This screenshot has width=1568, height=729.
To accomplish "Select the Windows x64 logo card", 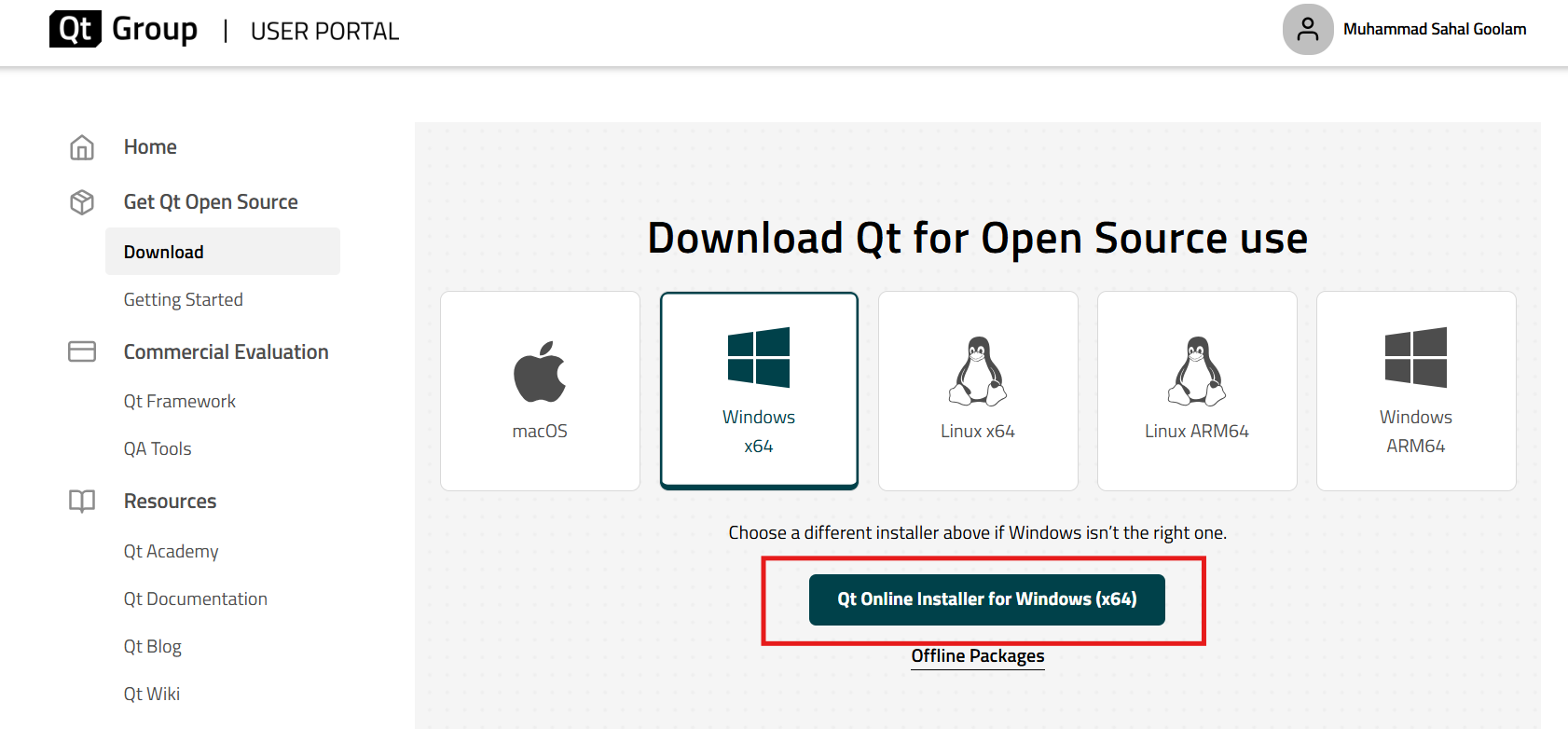I will 759,391.
